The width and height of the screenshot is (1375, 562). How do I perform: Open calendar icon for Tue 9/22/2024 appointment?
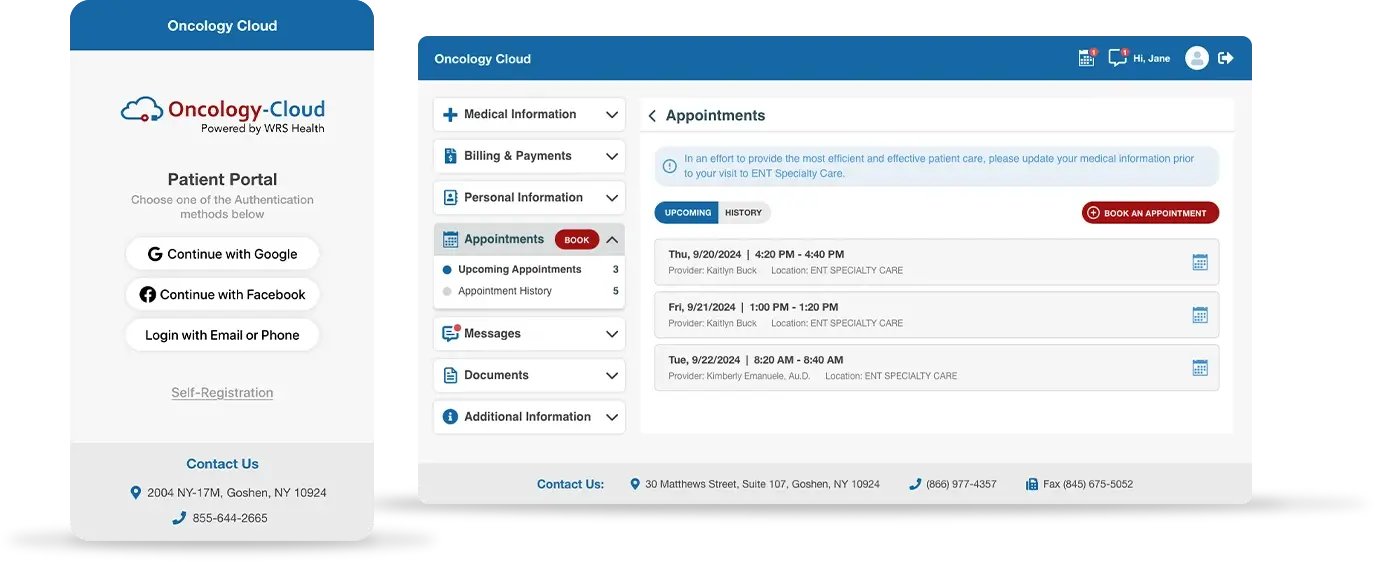1200,368
